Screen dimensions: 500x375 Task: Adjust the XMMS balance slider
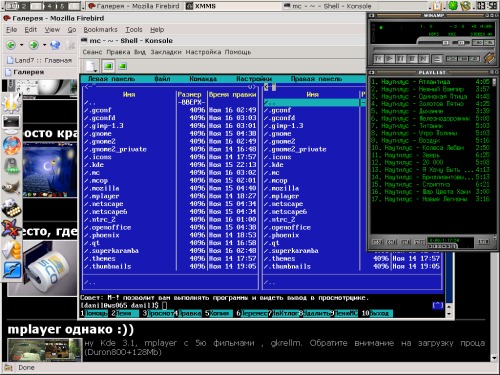461,43
